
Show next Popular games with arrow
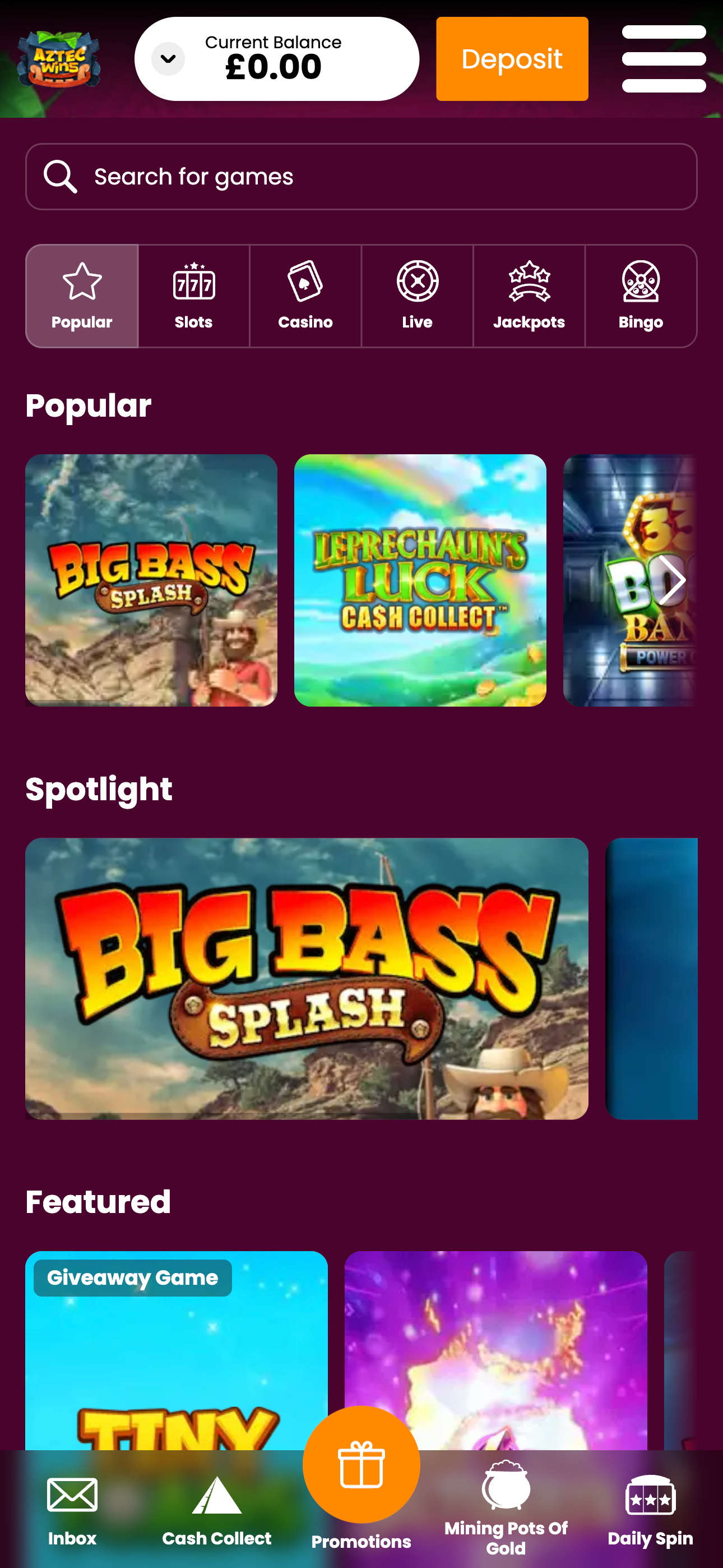[672, 580]
